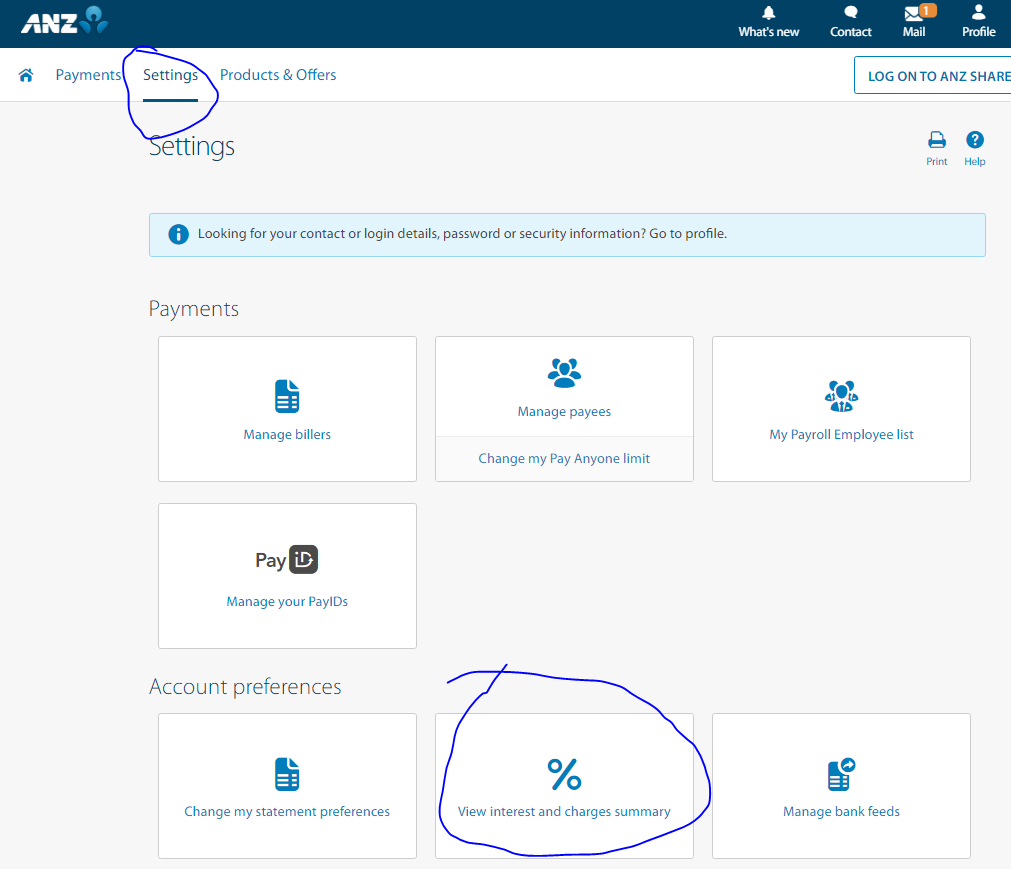This screenshot has height=869, width=1011.
Task: Click the Settings page heading
Action: point(191,147)
